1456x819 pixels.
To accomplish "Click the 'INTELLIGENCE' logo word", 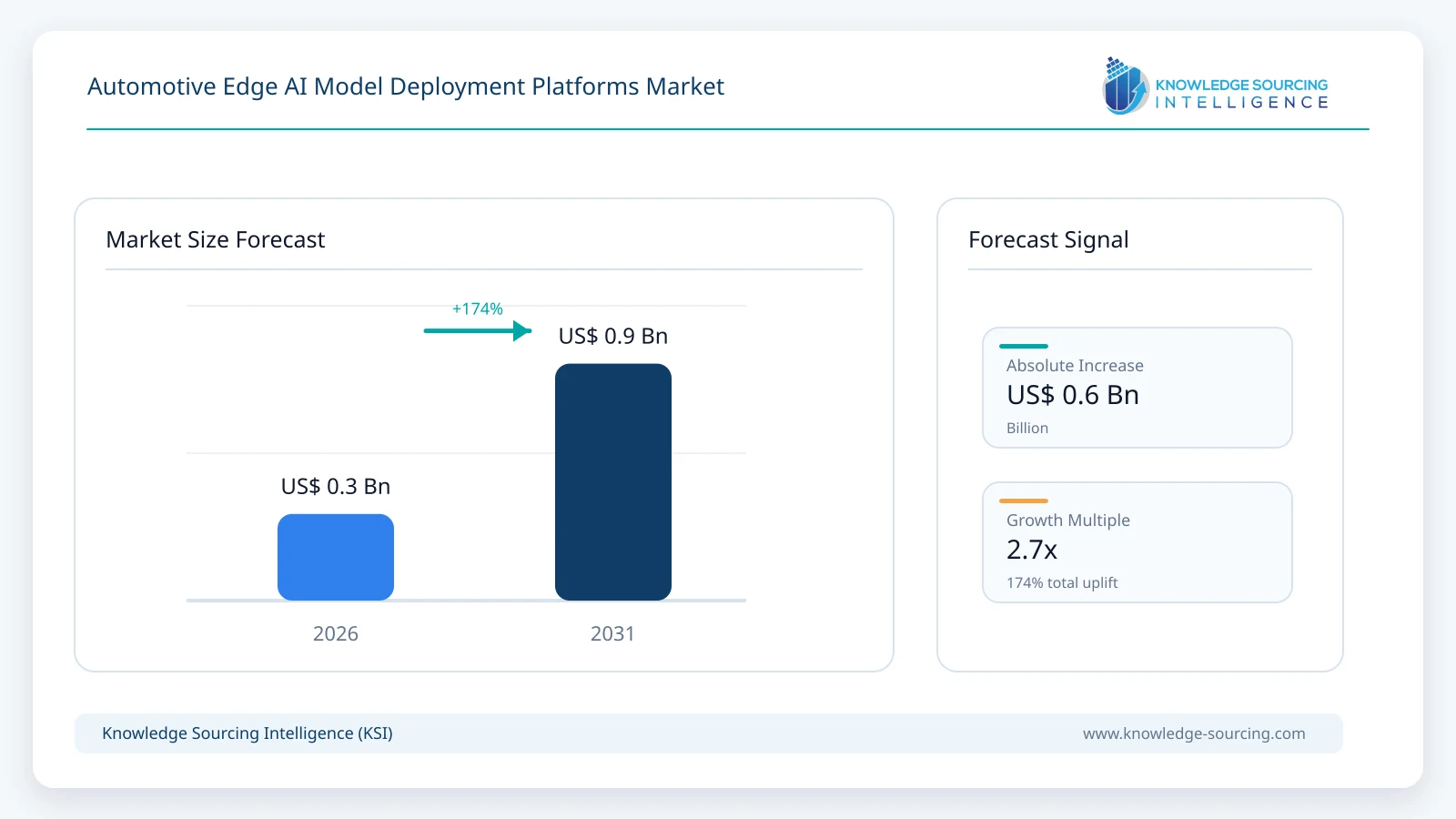I will coord(1241,103).
